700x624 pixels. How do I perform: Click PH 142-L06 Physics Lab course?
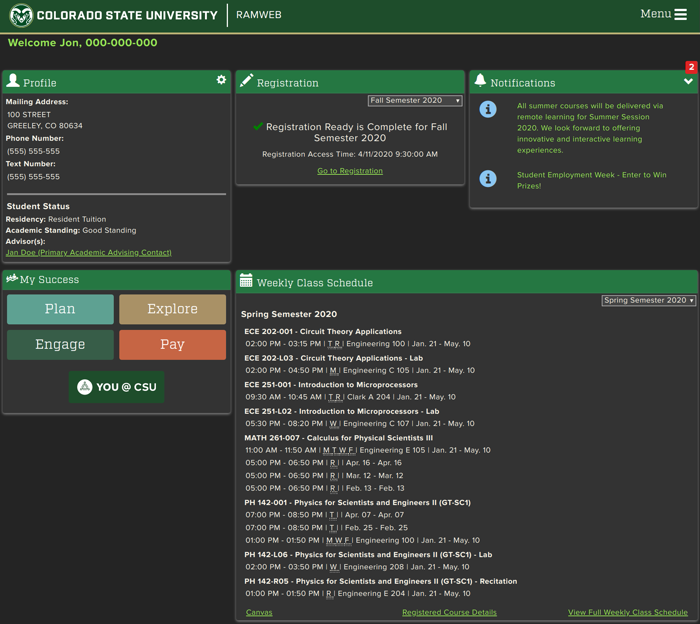[368, 555]
